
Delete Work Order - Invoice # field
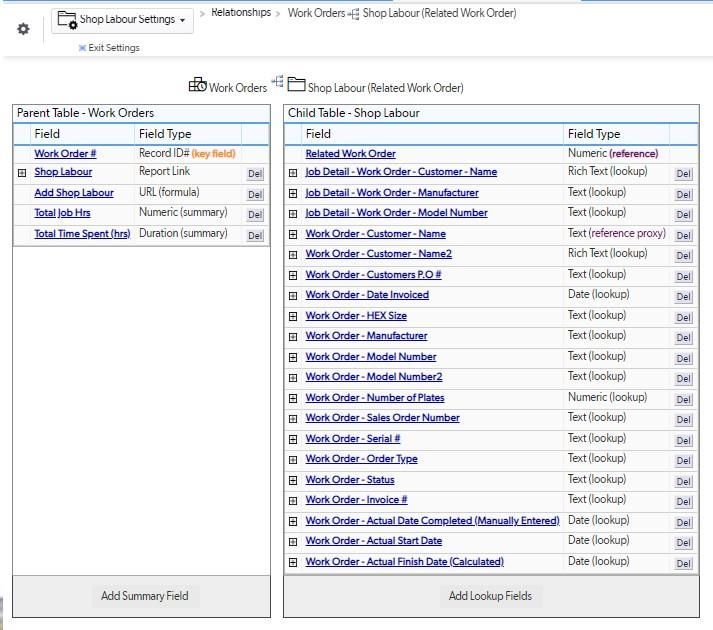683,502
